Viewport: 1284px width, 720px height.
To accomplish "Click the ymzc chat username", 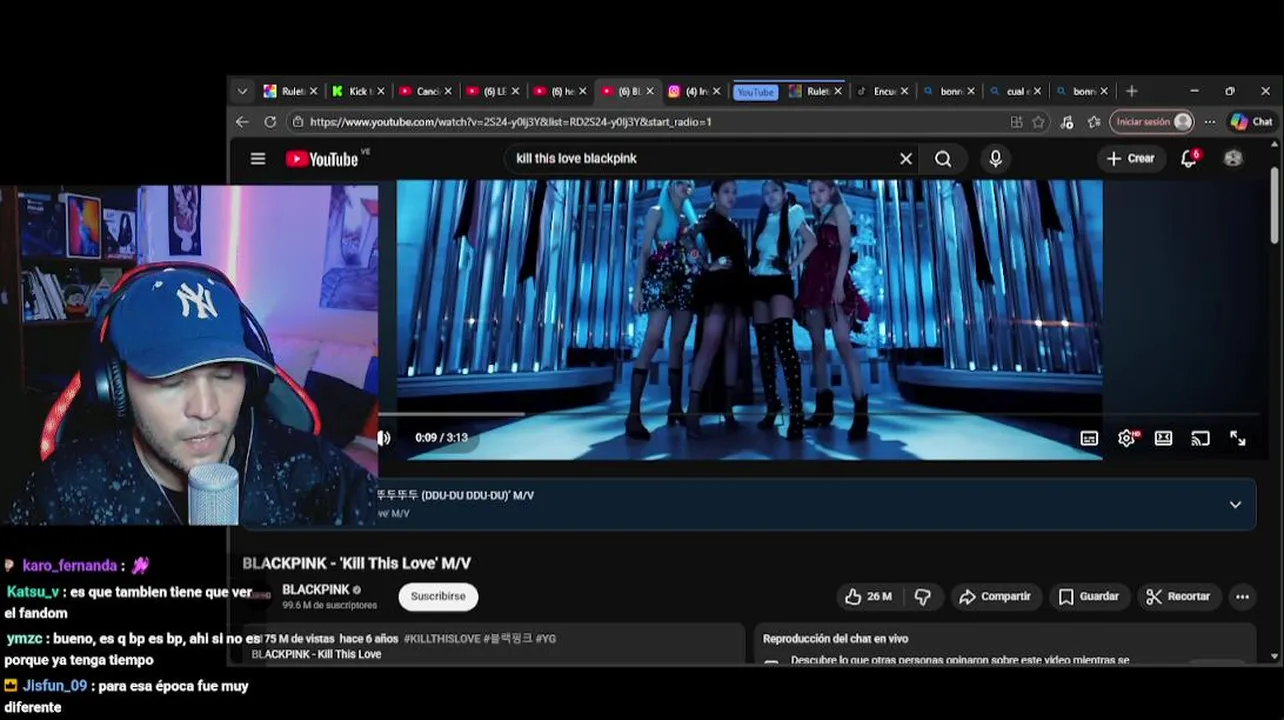I will pos(23,638).
